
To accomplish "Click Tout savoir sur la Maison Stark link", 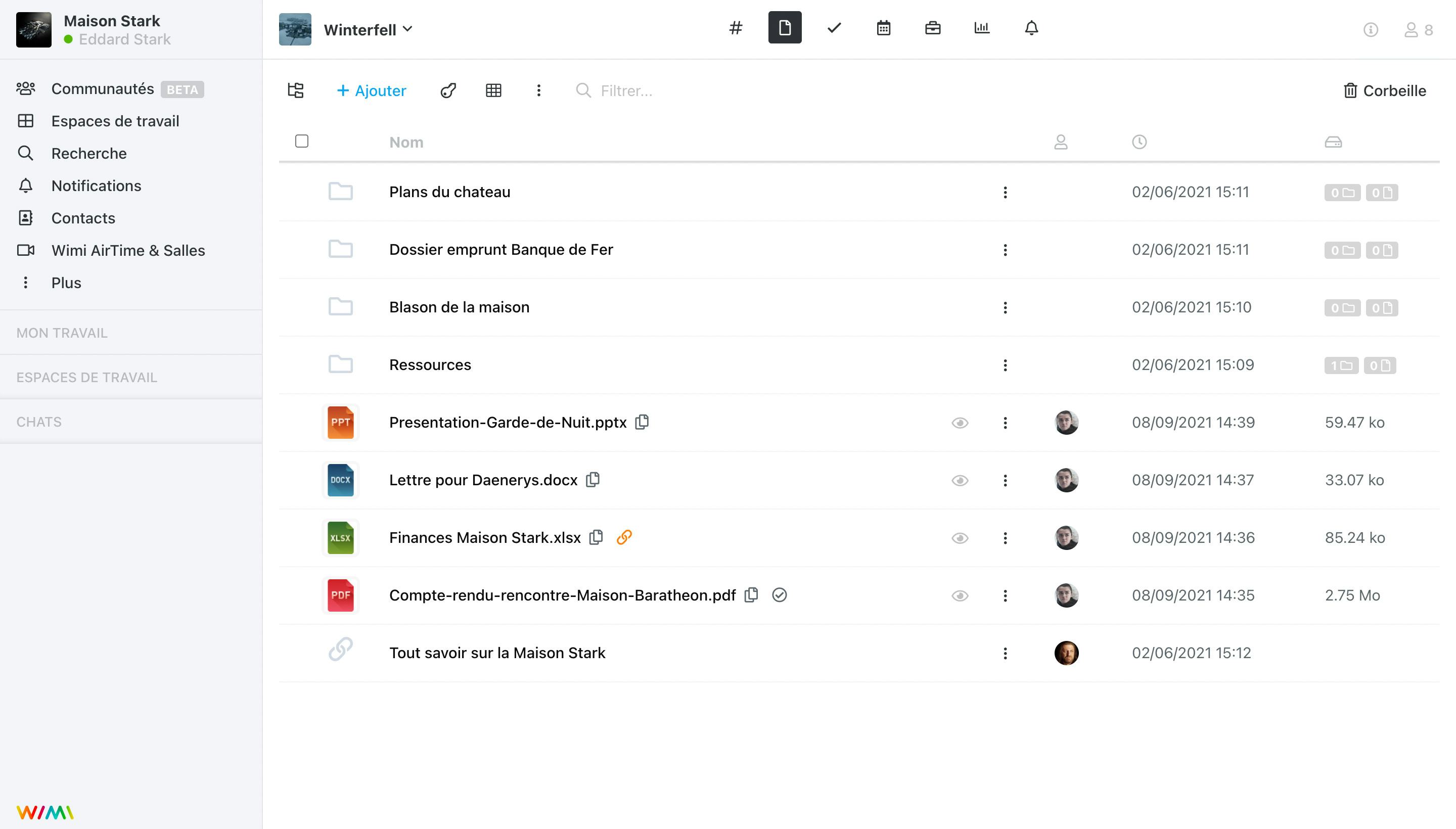I will [x=497, y=653].
